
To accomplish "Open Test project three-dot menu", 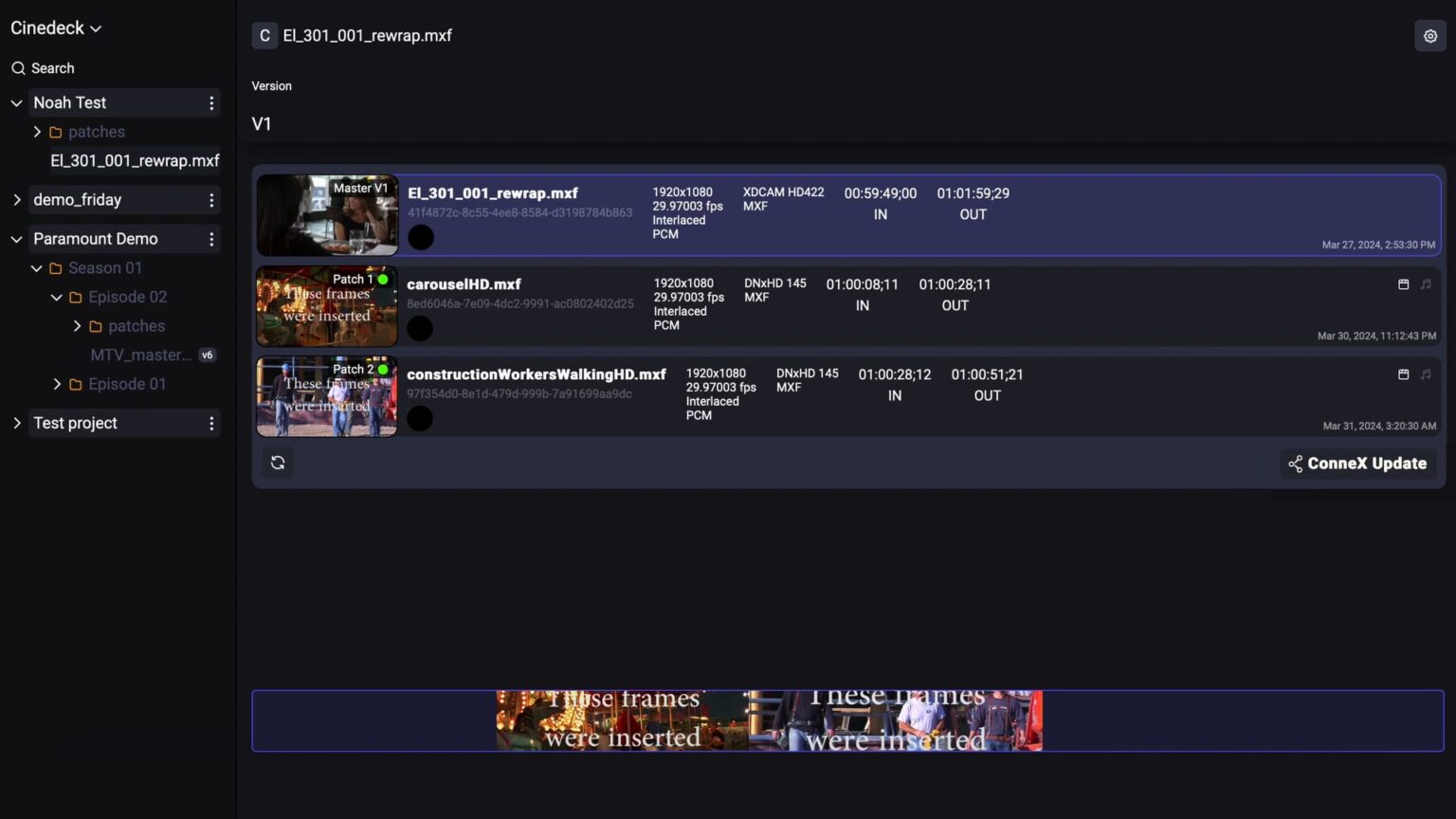I will [211, 424].
